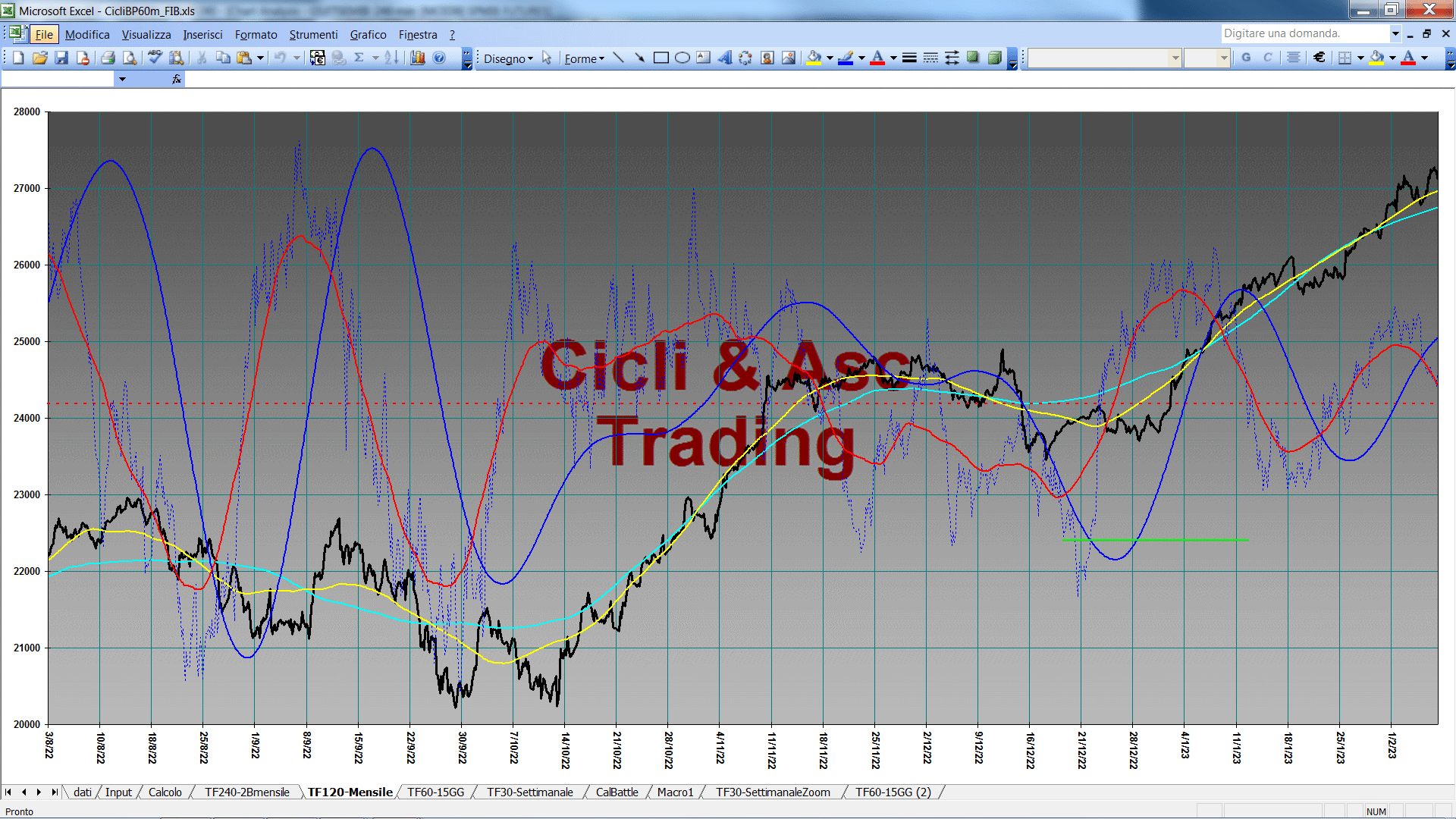Click the Copy icon
Viewport: 1456px width, 819px height.
point(223,58)
